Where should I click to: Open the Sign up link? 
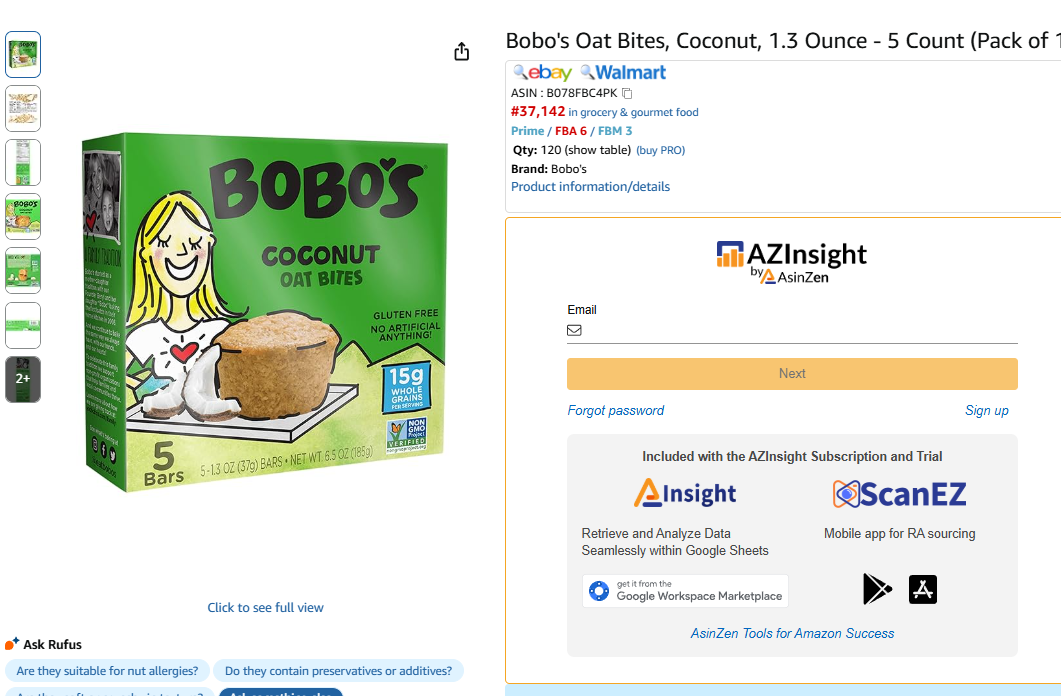pos(986,411)
